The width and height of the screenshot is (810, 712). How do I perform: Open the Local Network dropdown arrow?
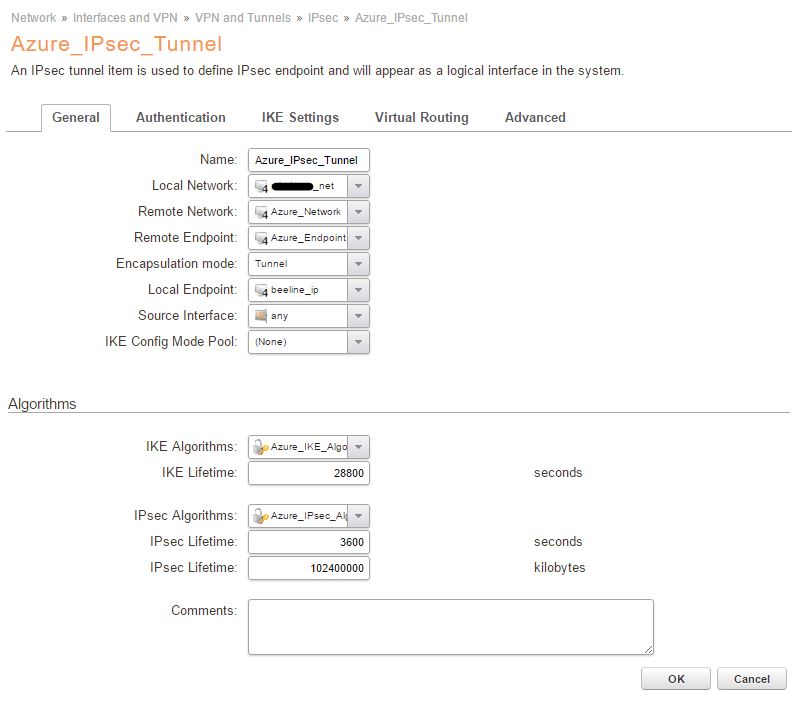pos(359,187)
